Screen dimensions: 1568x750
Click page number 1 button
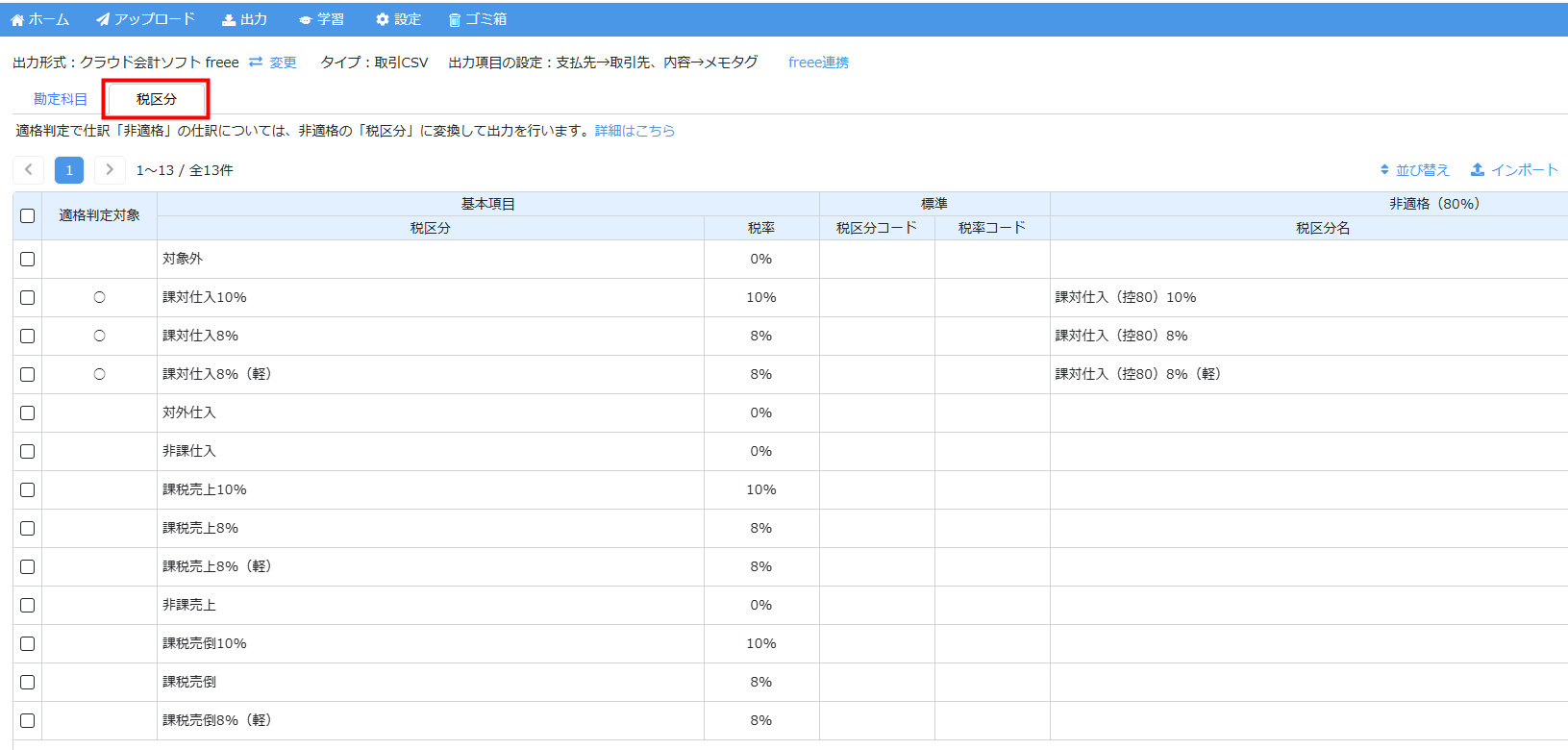(x=69, y=170)
